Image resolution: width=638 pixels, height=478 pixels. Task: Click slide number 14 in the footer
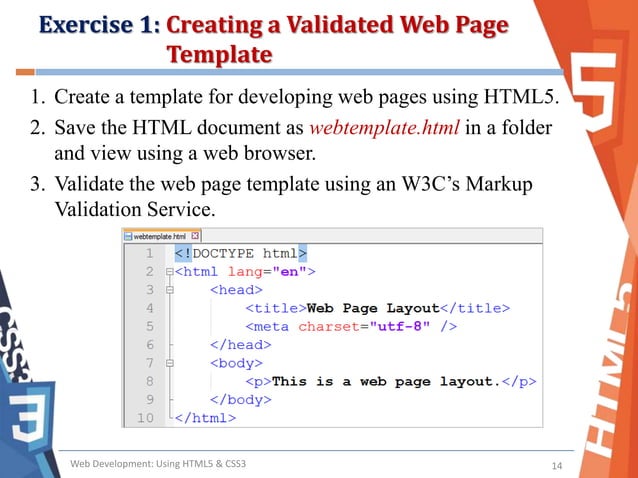coord(557,465)
